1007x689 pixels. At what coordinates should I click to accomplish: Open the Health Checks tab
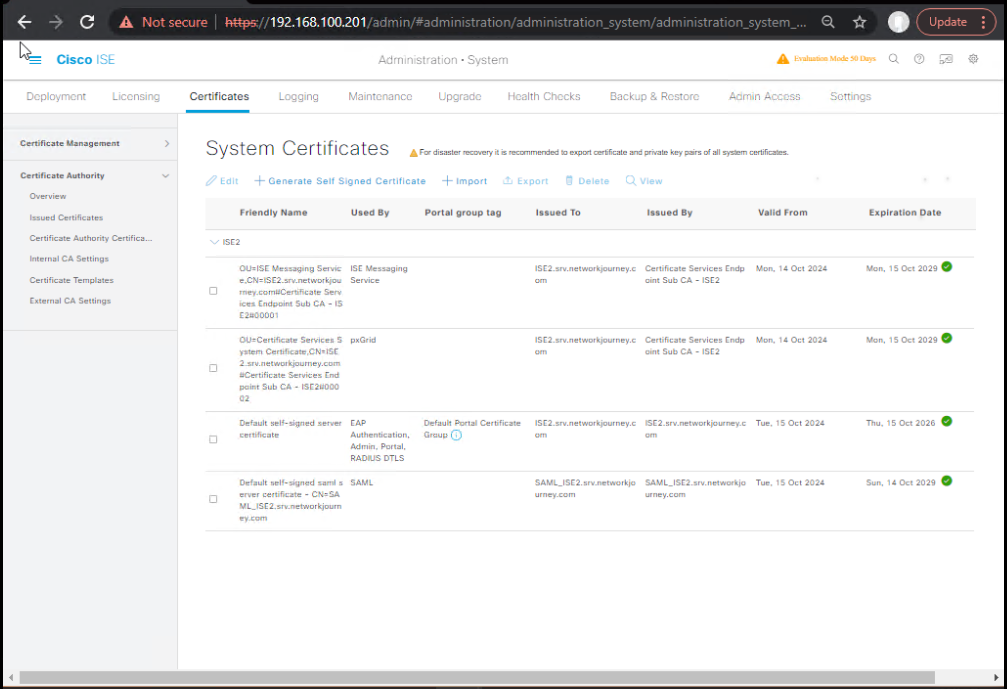(x=544, y=96)
